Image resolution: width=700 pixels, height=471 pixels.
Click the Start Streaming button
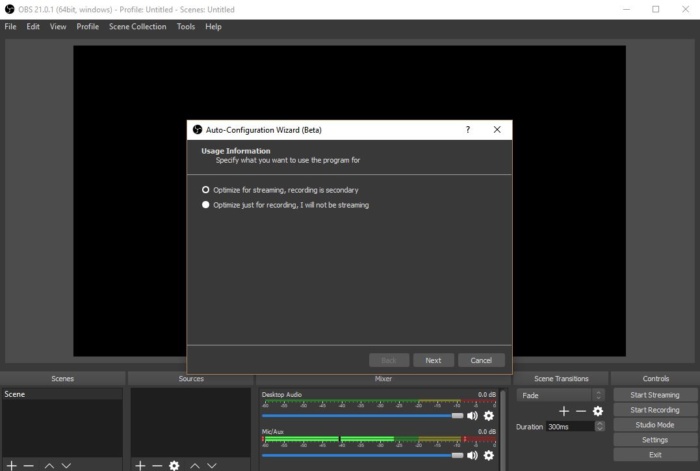(x=655, y=395)
